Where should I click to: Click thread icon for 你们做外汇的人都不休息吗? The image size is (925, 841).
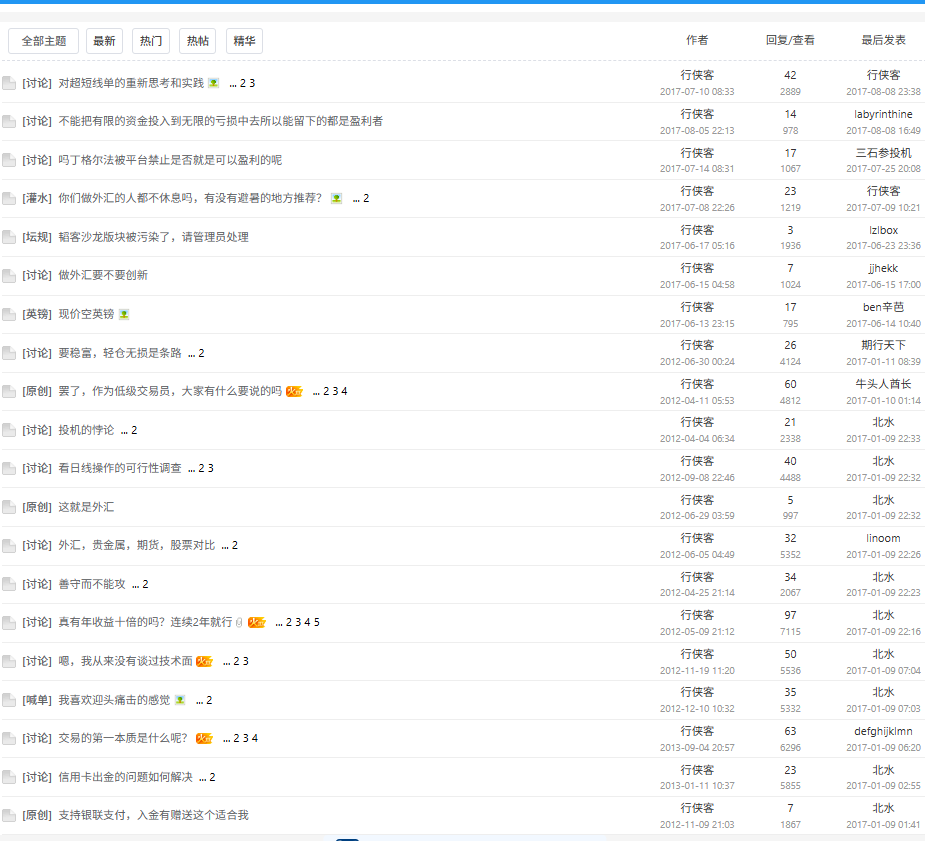pos(9,198)
